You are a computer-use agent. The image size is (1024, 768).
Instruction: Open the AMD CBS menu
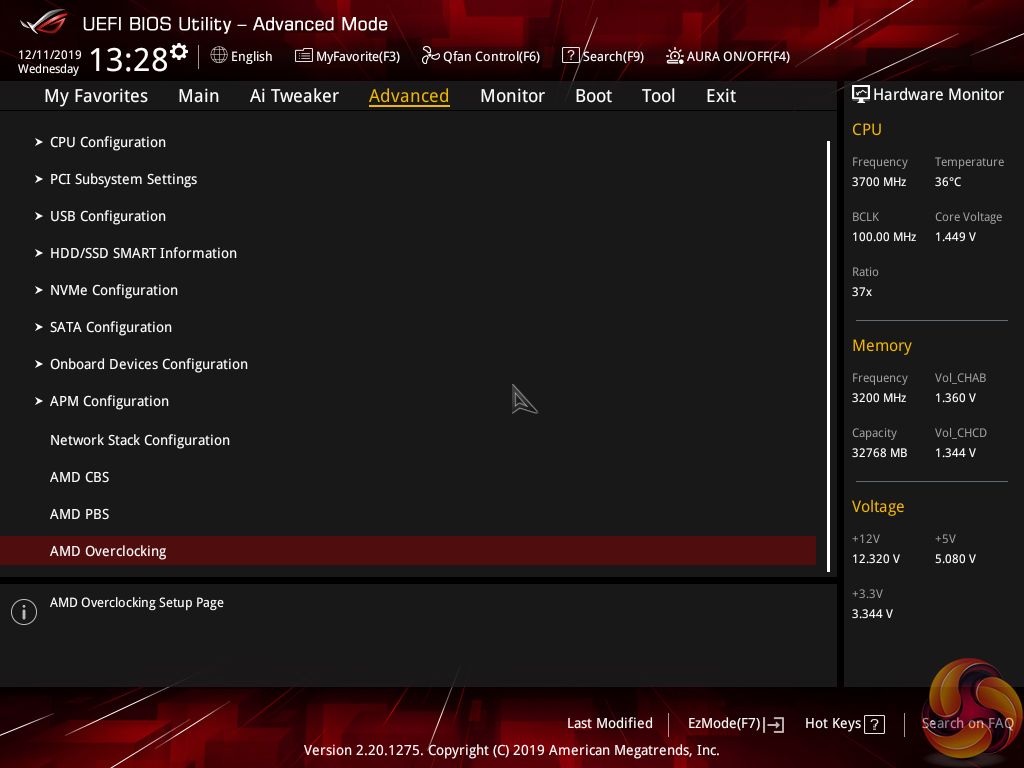80,477
